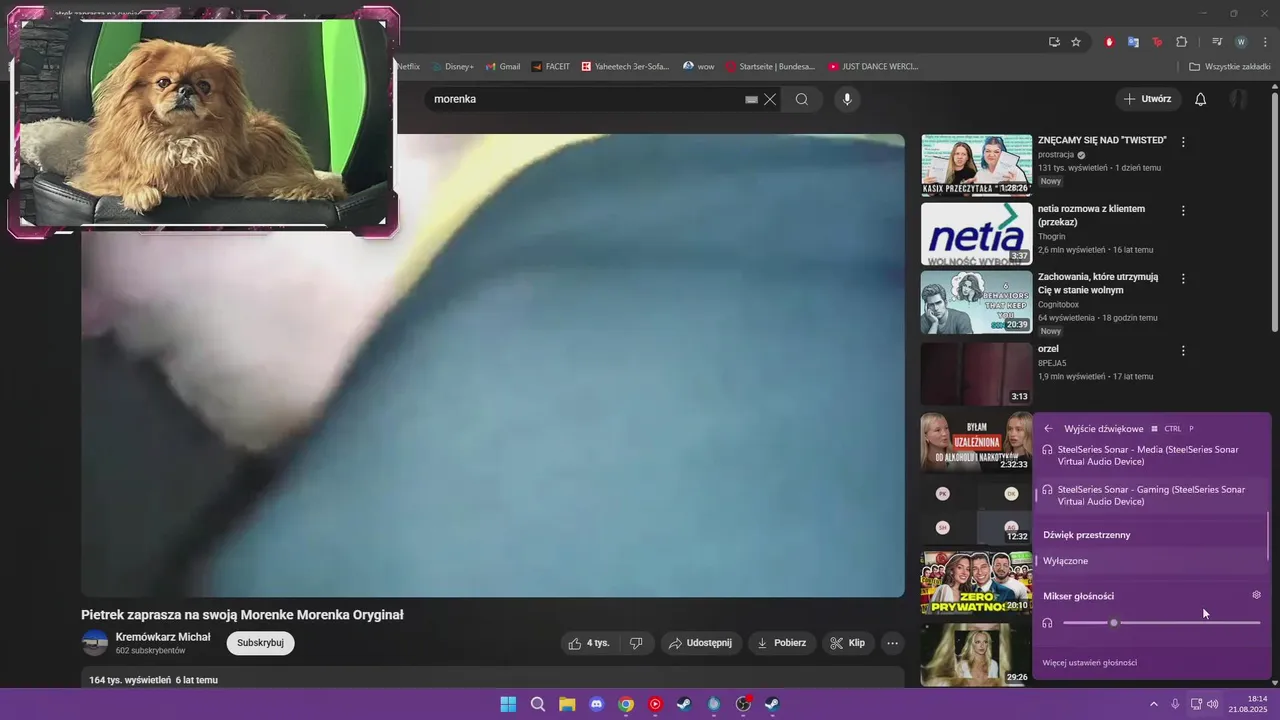Open Disney+ bookmark
Screen dimensions: 1280x720
453,66
